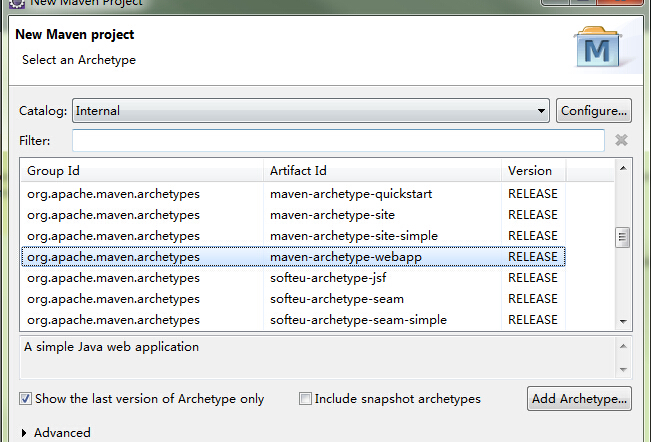This screenshot has height=442, width=651.
Task: Clear the filter with the X icon
Action: pos(621,140)
